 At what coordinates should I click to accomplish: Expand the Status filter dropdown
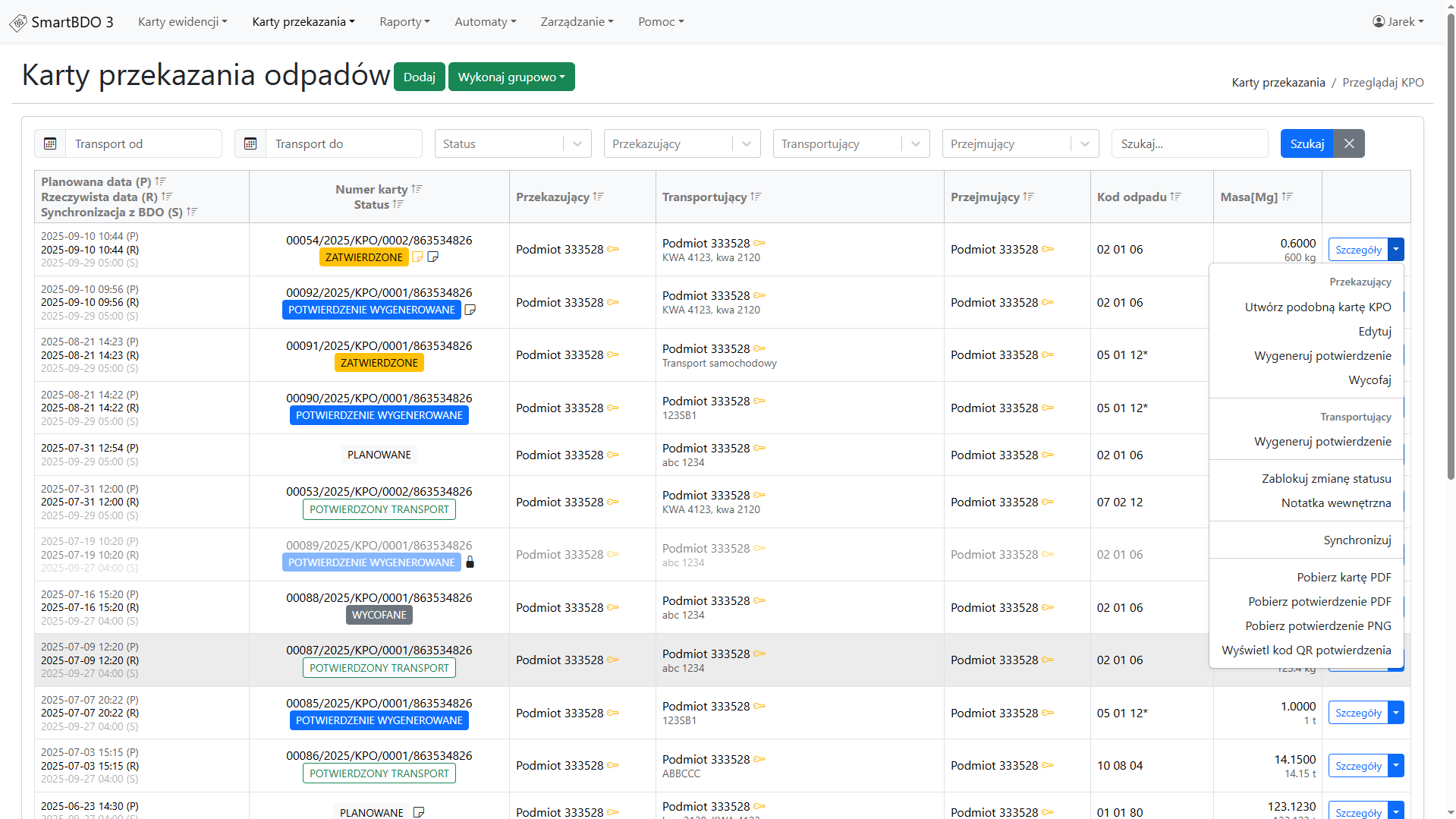(x=577, y=143)
